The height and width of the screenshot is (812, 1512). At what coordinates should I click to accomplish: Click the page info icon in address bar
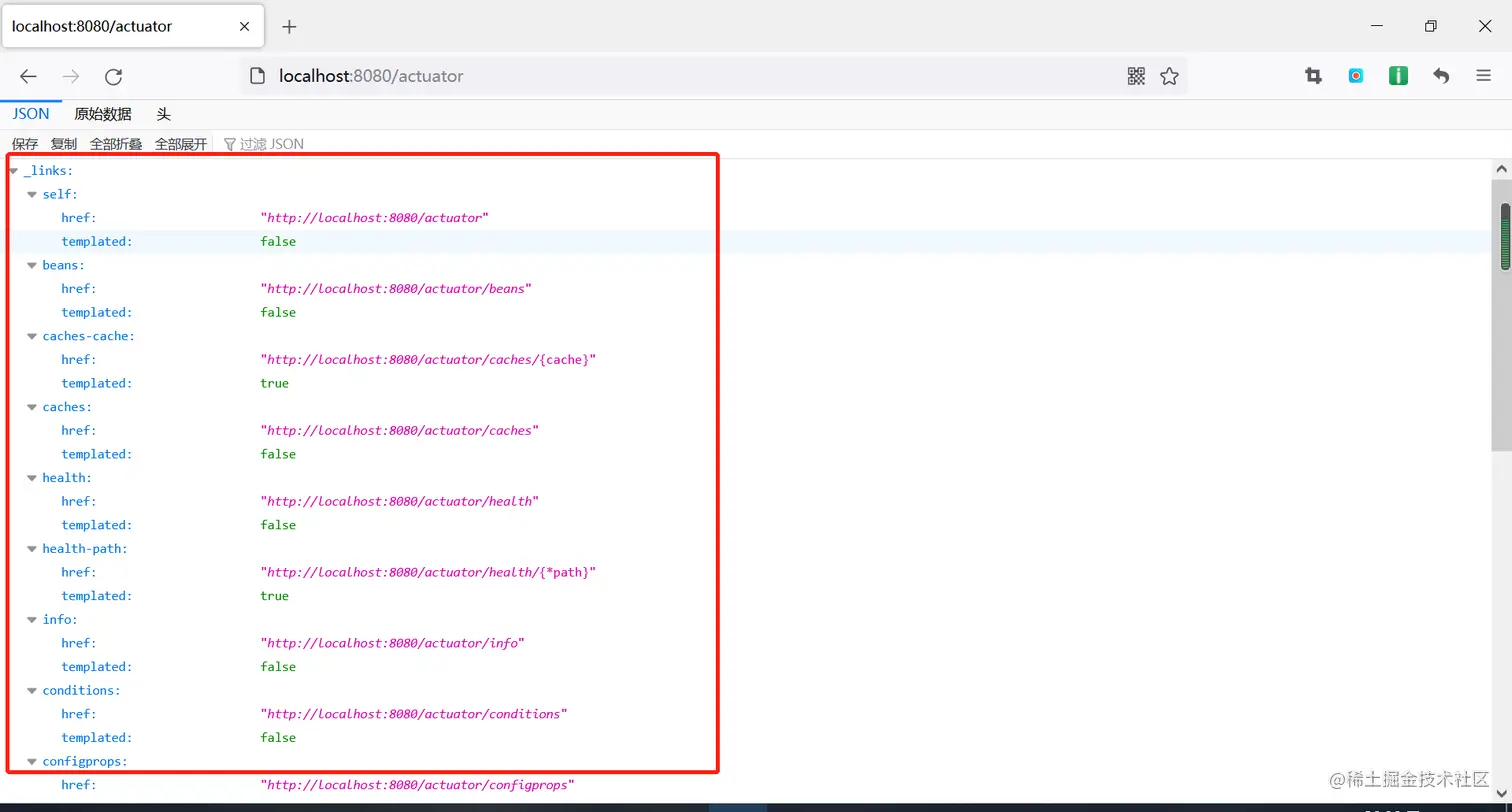pos(258,76)
